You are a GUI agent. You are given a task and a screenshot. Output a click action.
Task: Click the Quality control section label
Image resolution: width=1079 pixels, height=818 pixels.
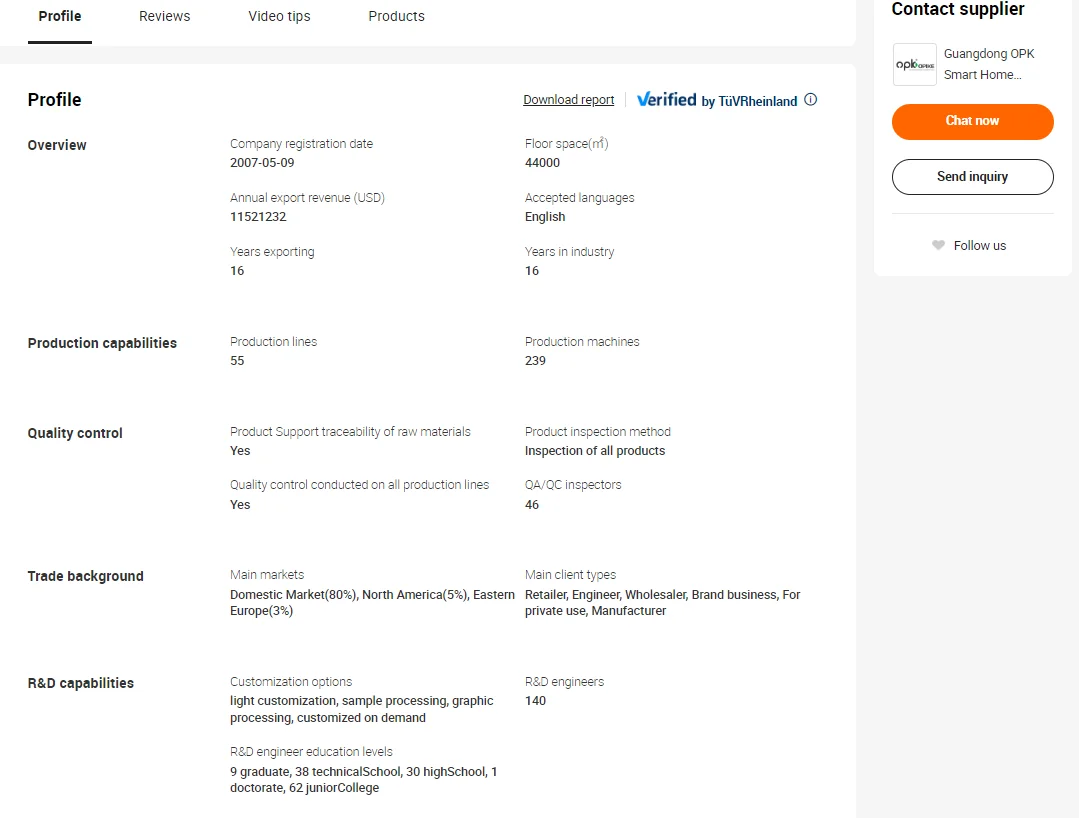pyautogui.click(x=75, y=433)
